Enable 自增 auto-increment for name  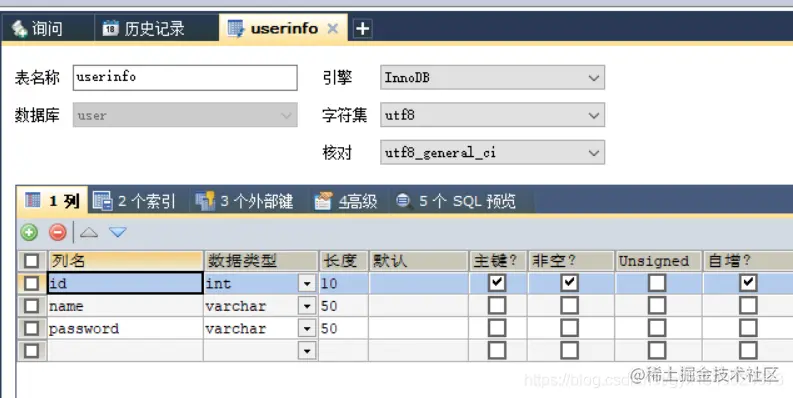coord(748,305)
